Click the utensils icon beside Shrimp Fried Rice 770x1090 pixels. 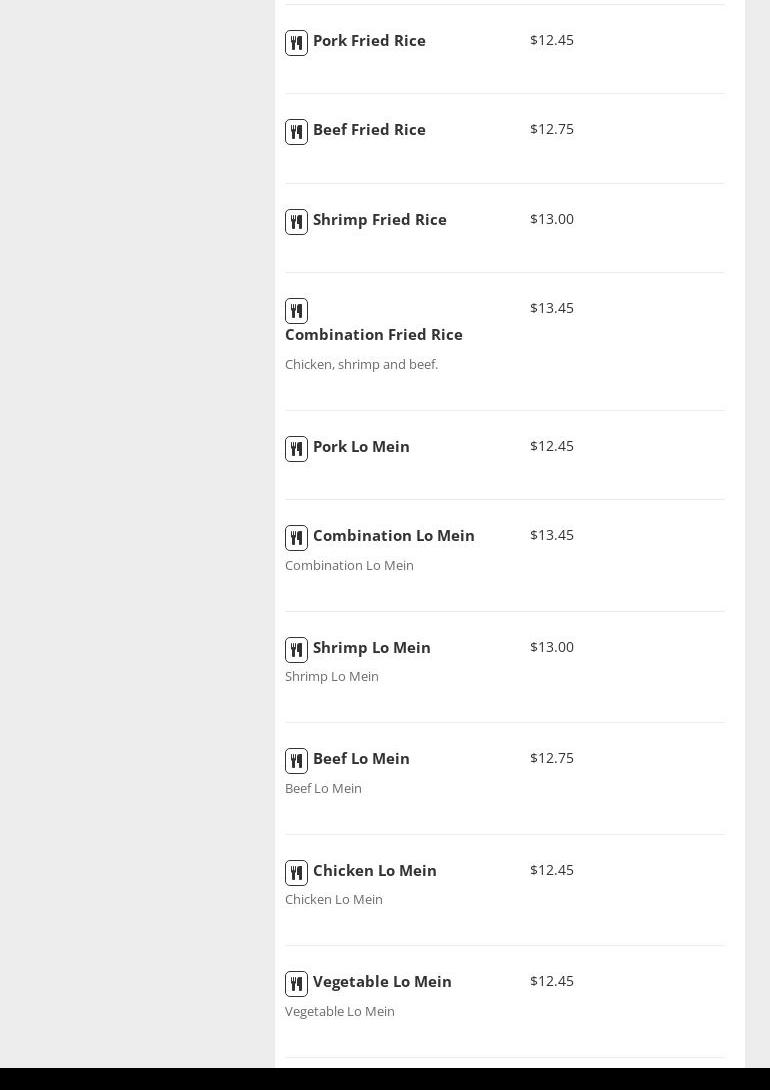[296, 222]
